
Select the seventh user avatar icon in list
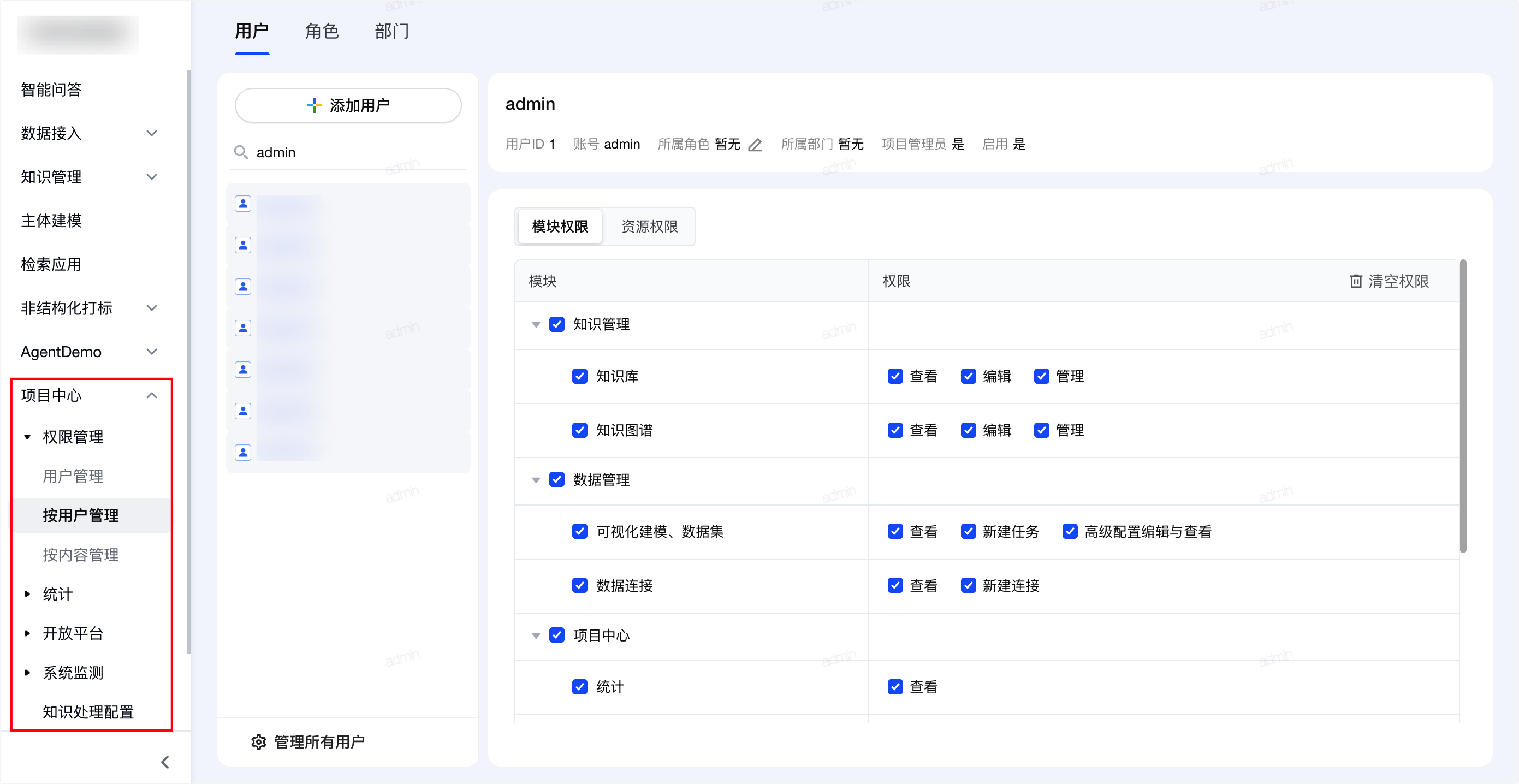243,453
